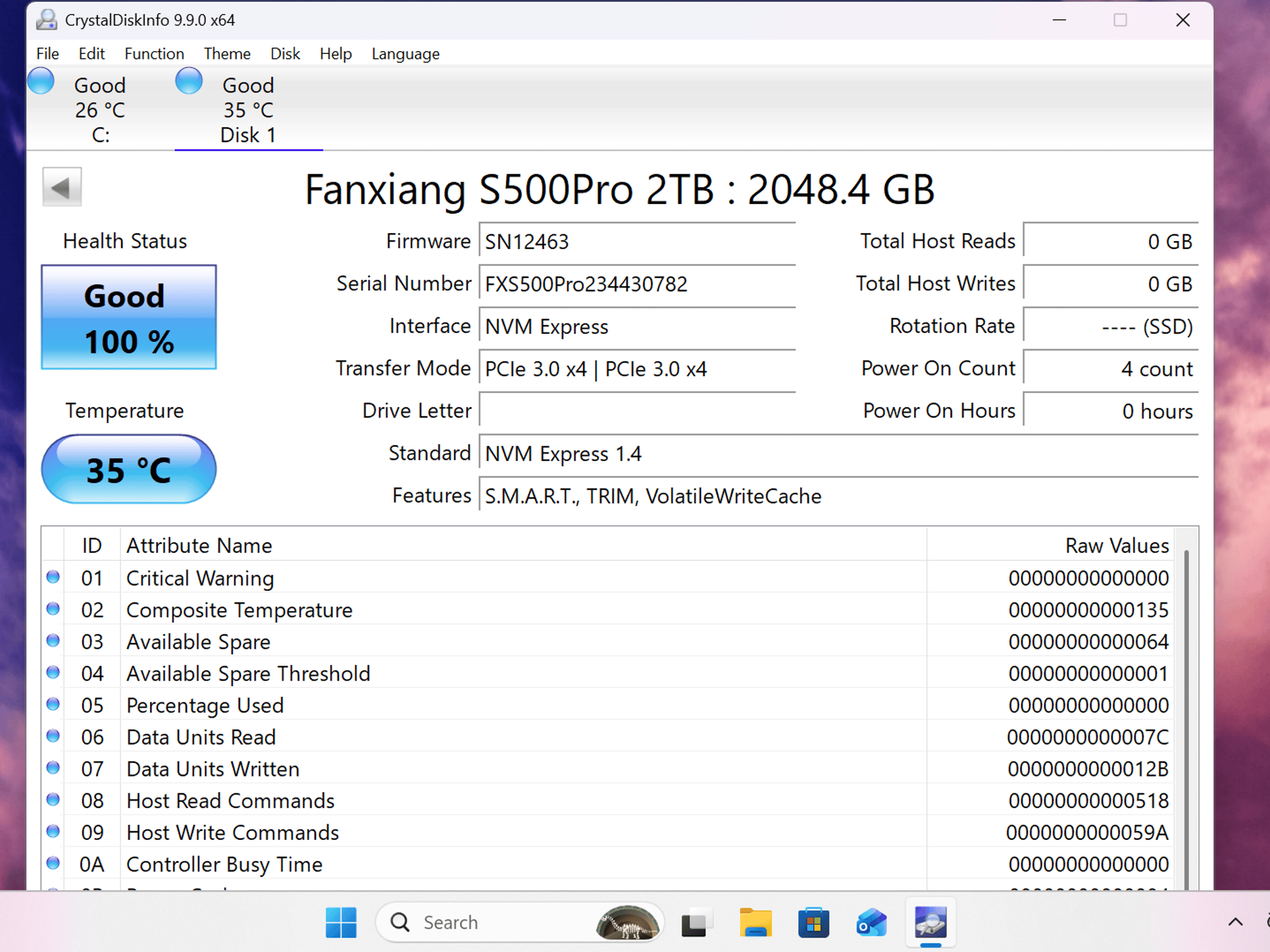Open the Help menu
Image resolution: width=1270 pixels, height=952 pixels.
(335, 54)
